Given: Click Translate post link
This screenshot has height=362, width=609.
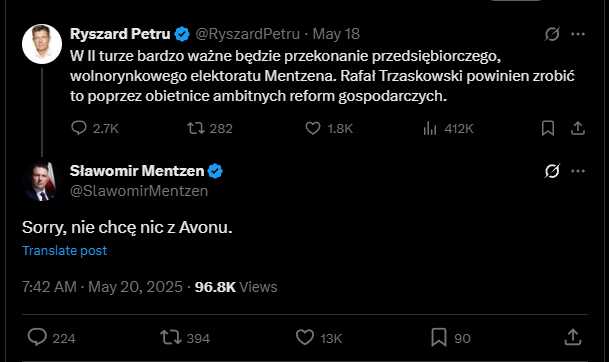Looking at the screenshot, I should pyautogui.click(x=64, y=251).
